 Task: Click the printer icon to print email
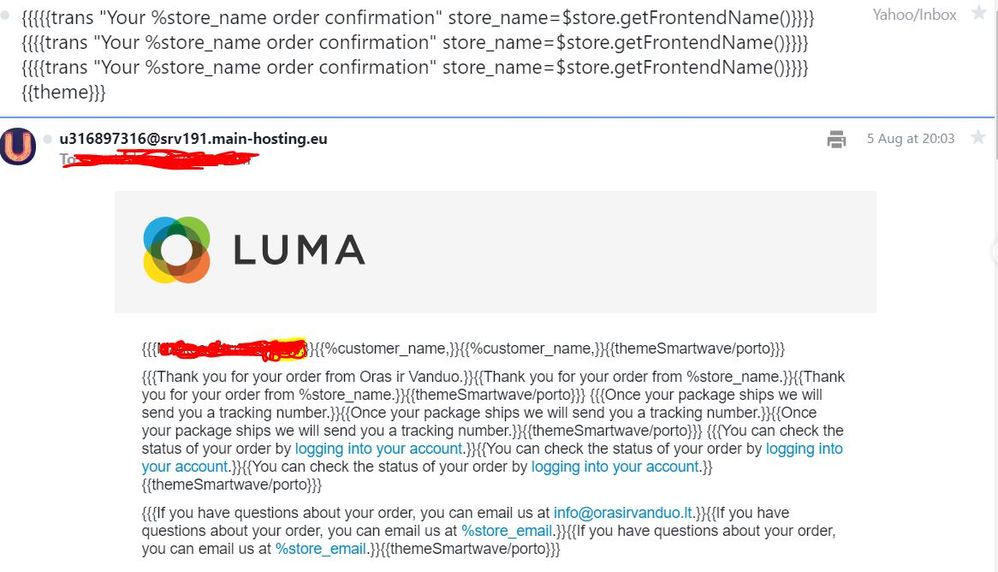coord(836,140)
